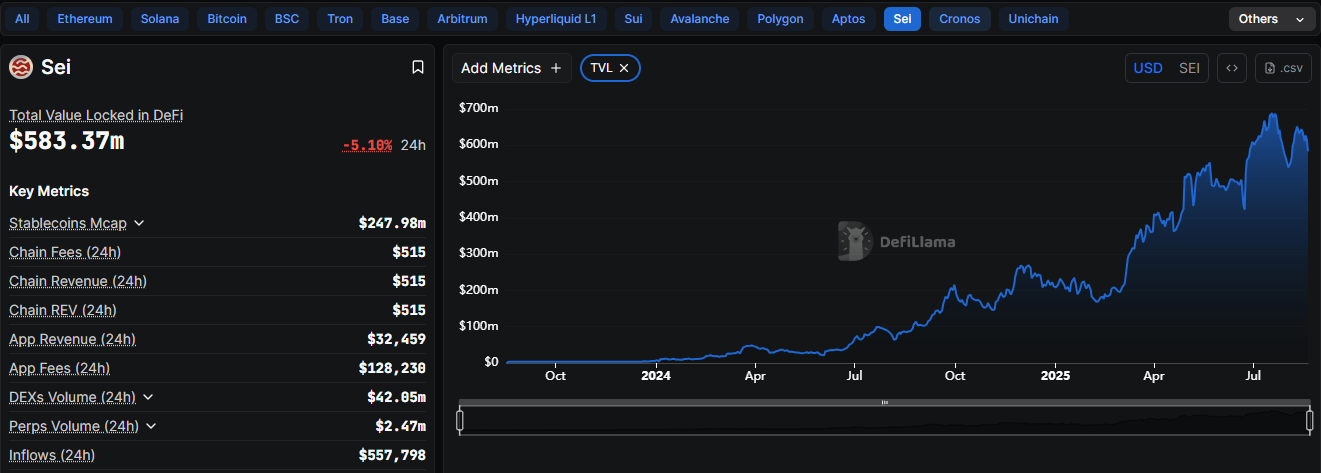Click the Add Metrics button
The image size is (1321, 473).
(511, 68)
